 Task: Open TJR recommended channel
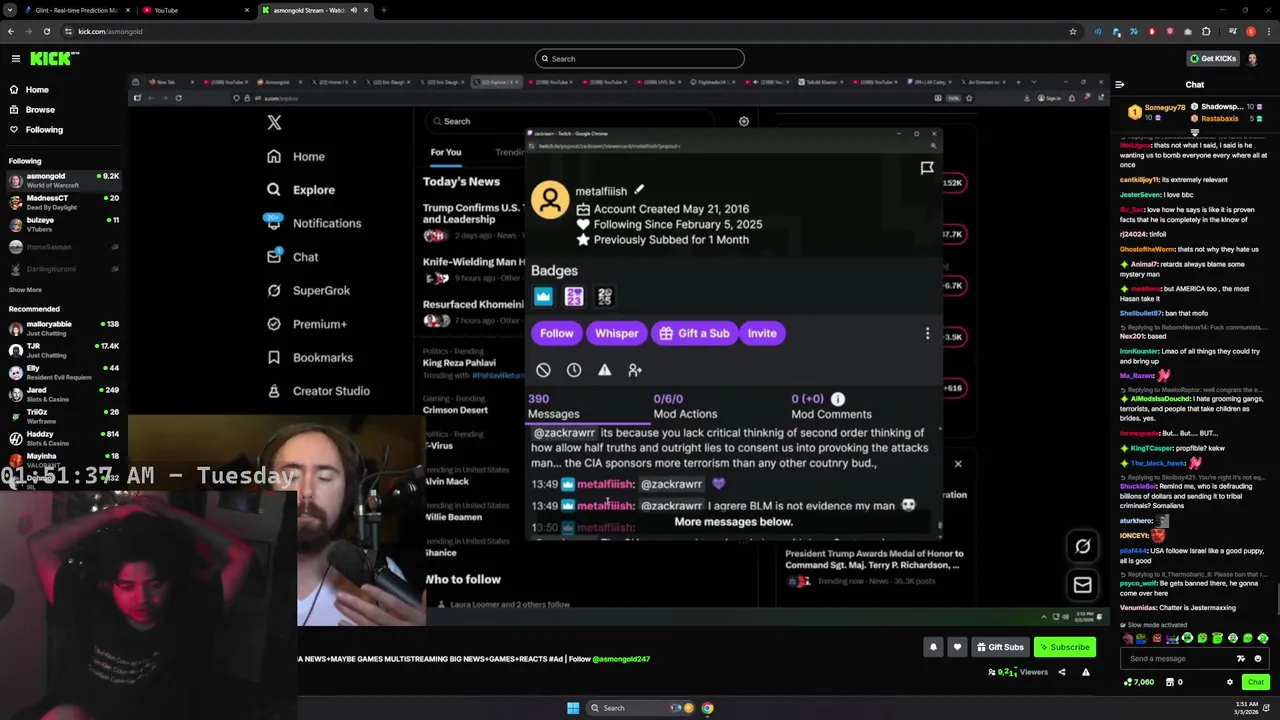click(x=62, y=351)
